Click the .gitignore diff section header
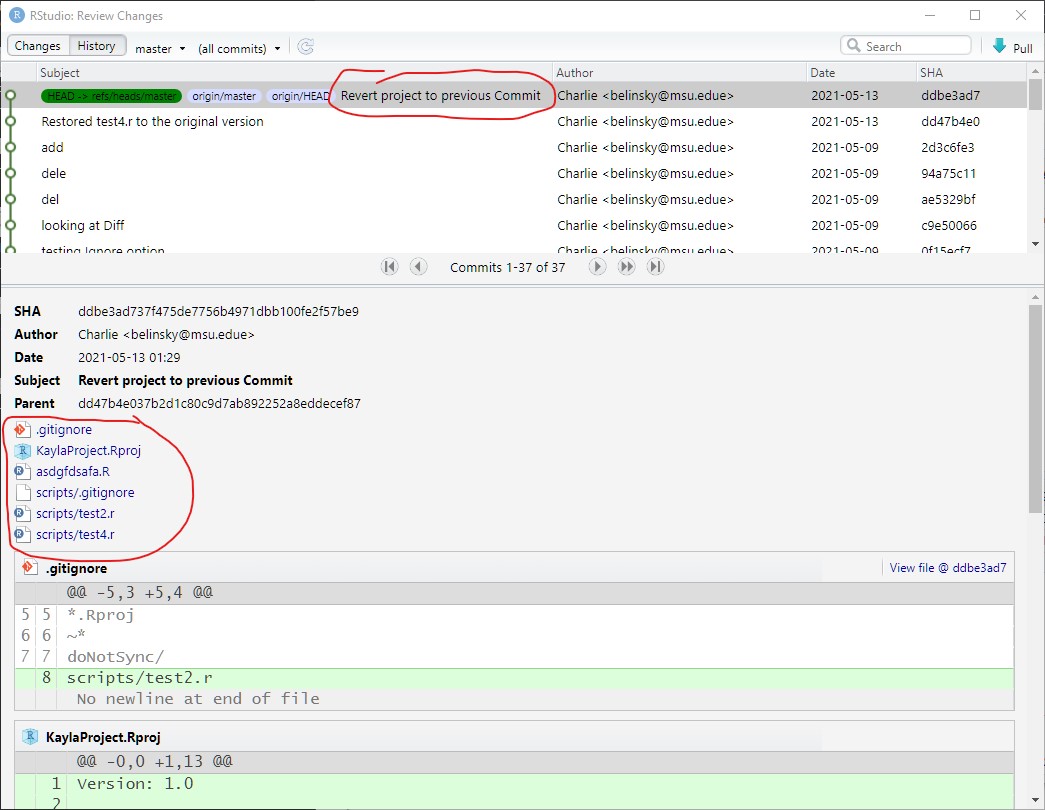Viewport: 1045px width, 810px height. (x=515, y=568)
